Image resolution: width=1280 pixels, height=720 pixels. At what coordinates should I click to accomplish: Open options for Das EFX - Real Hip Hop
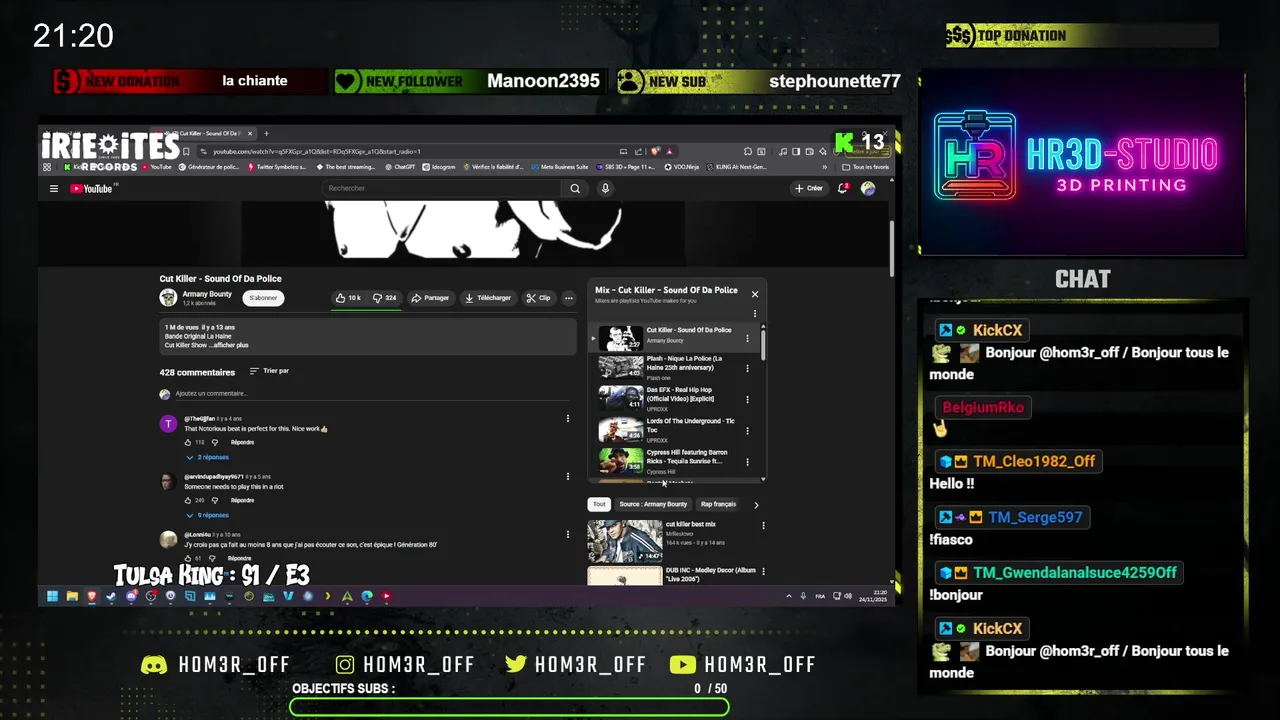(x=747, y=399)
